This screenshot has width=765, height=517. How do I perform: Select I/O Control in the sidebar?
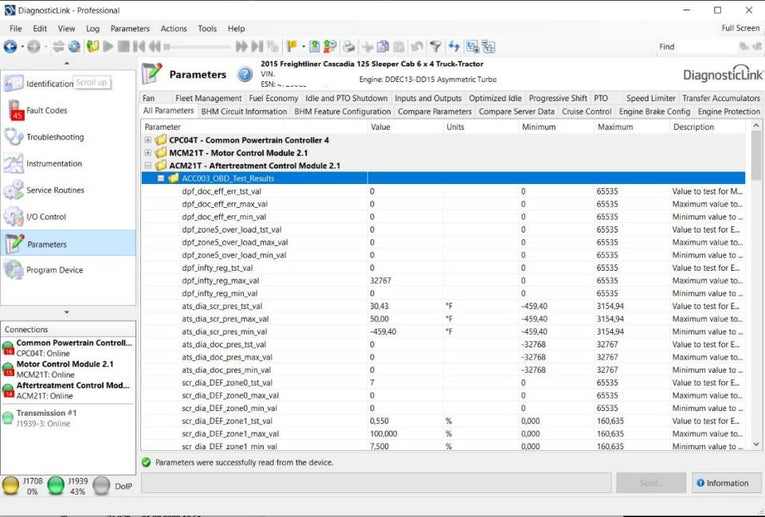click(x=46, y=216)
